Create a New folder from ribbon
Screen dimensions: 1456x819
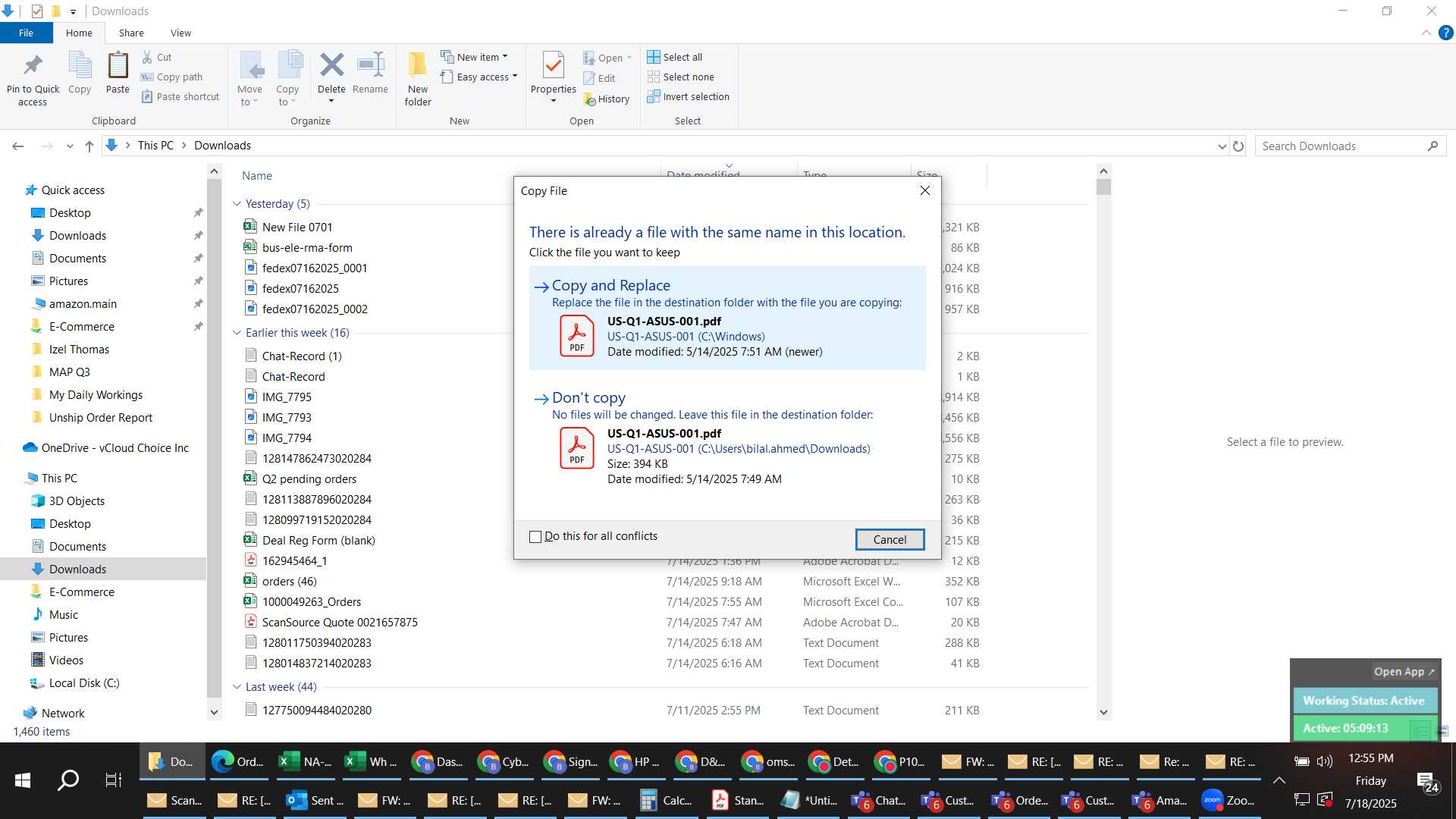[418, 79]
